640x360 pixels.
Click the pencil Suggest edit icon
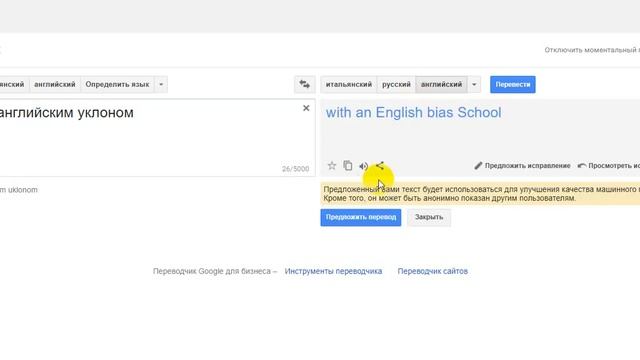[x=478, y=166]
